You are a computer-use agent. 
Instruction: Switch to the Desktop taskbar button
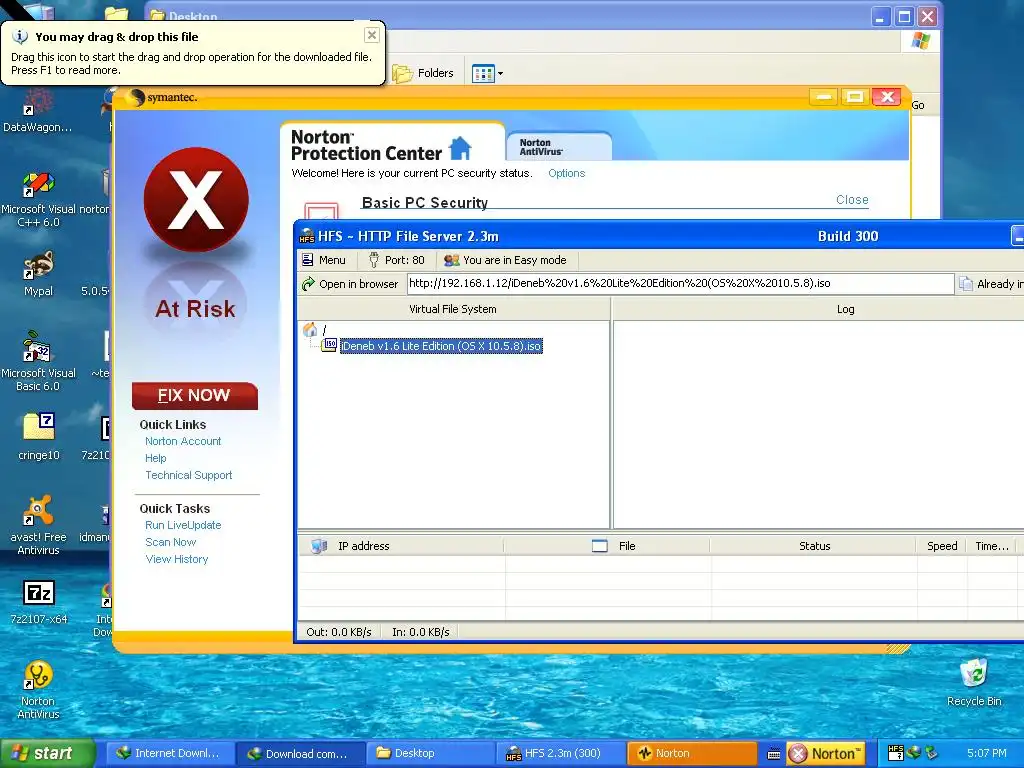coord(430,753)
